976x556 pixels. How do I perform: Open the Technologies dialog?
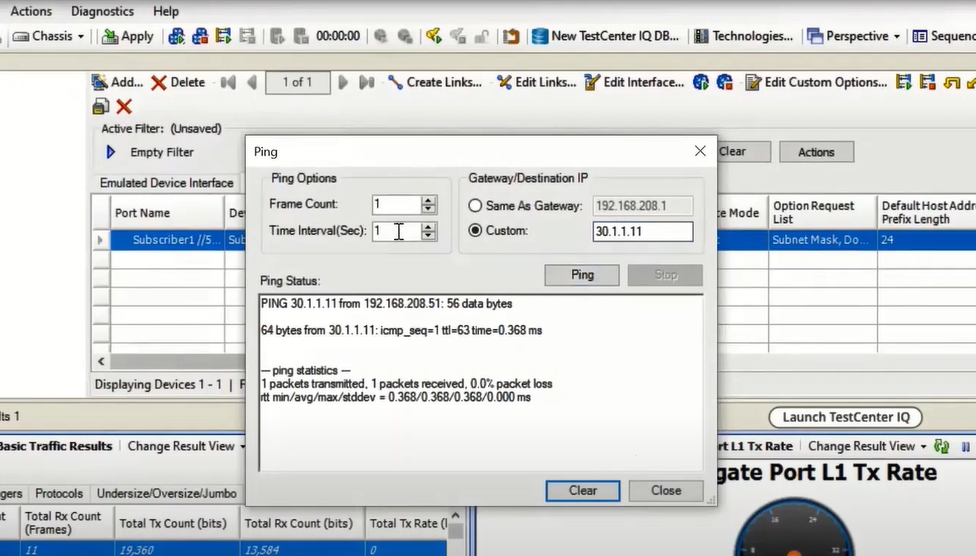click(743, 36)
